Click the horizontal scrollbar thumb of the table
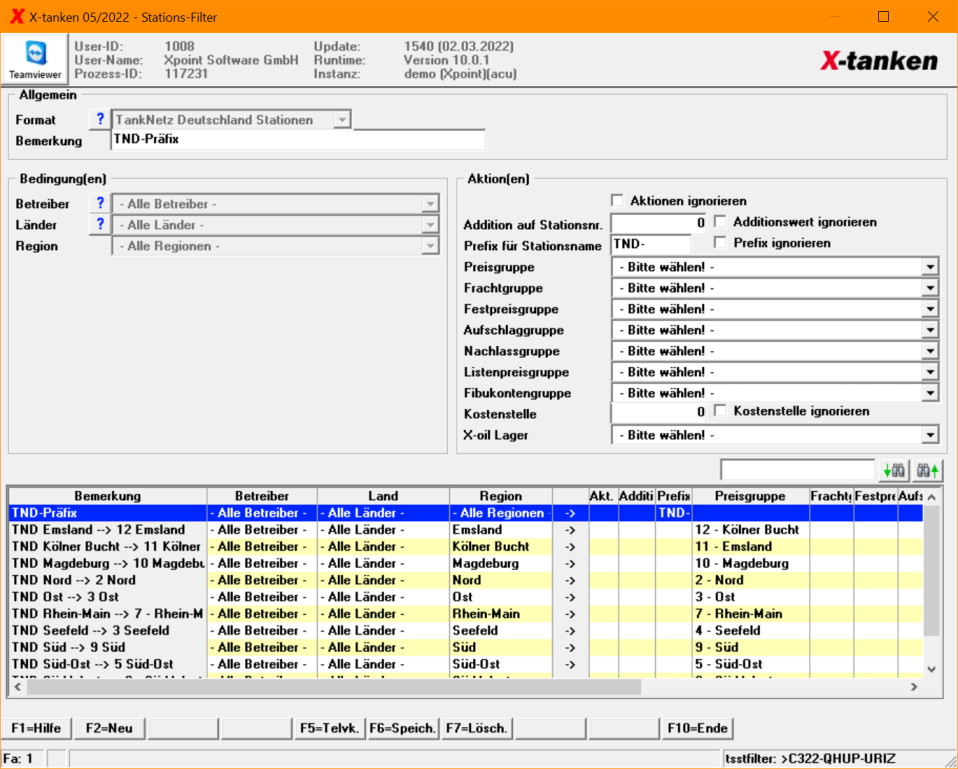The width and height of the screenshot is (958, 769). (x=334, y=687)
